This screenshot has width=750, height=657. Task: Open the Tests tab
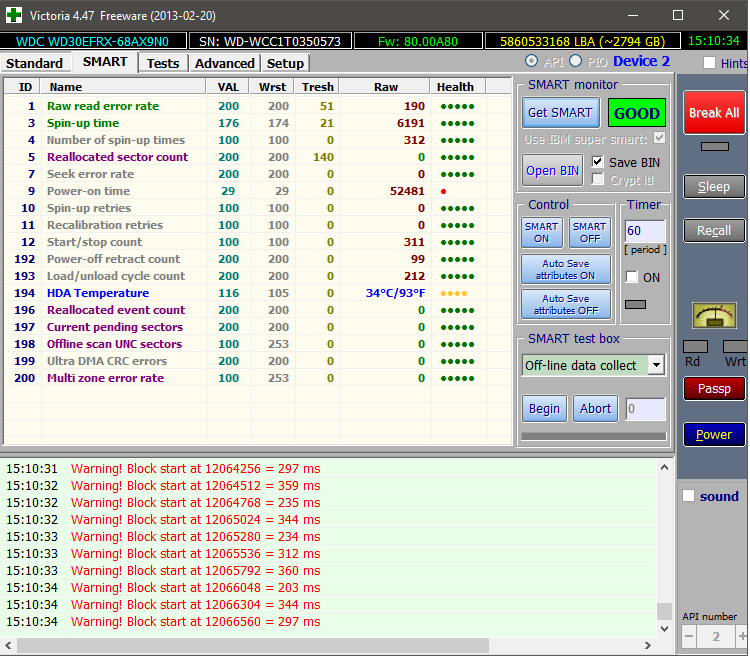tap(163, 63)
